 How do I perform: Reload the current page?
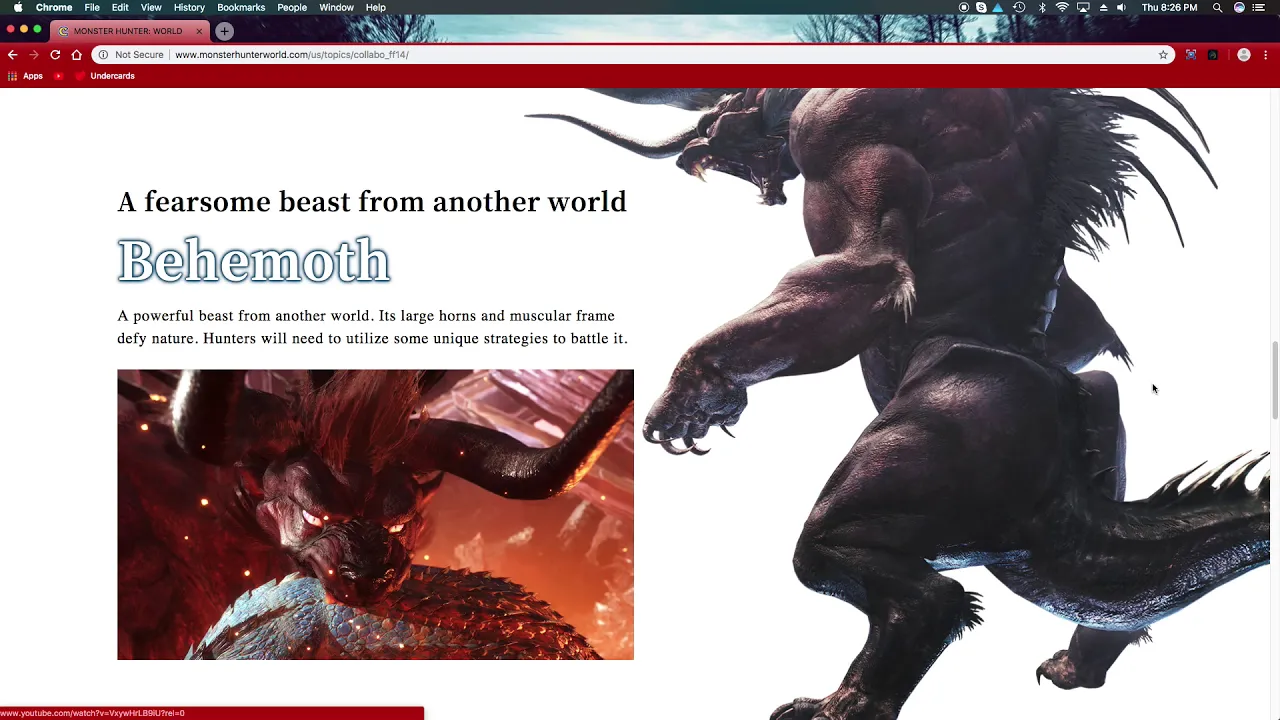[55, 55]
